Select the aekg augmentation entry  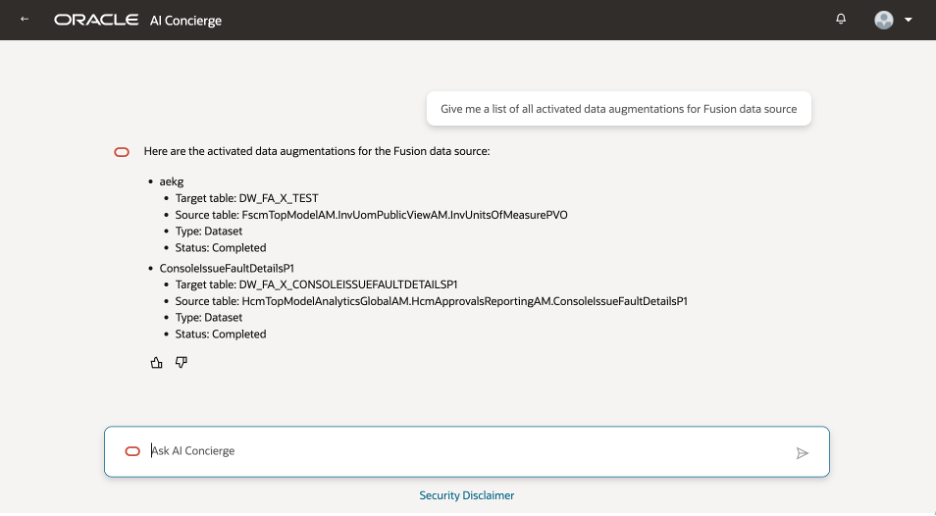[x=171, y=182]
